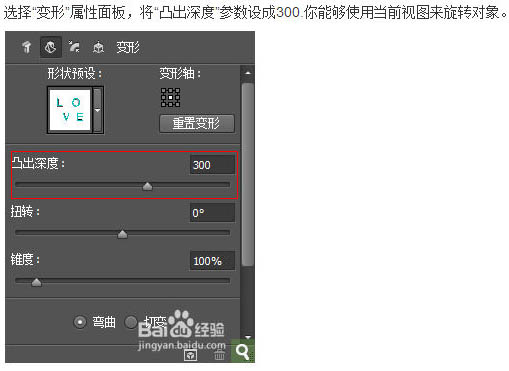Click the 锥度 slider handle

pos(36,282)
